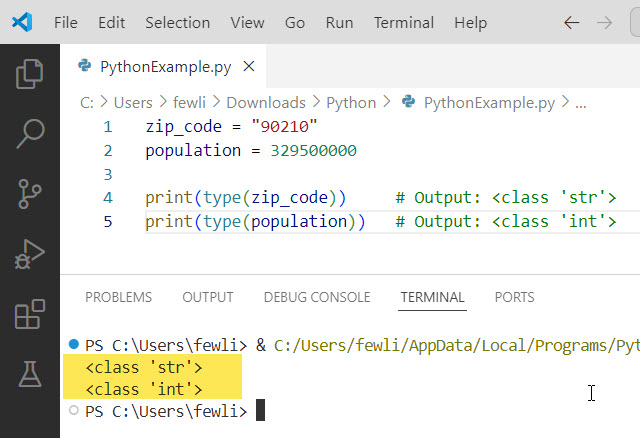Switch to the DEBUG CONSOLE tab
640x438 pixels.
point(317,297)
